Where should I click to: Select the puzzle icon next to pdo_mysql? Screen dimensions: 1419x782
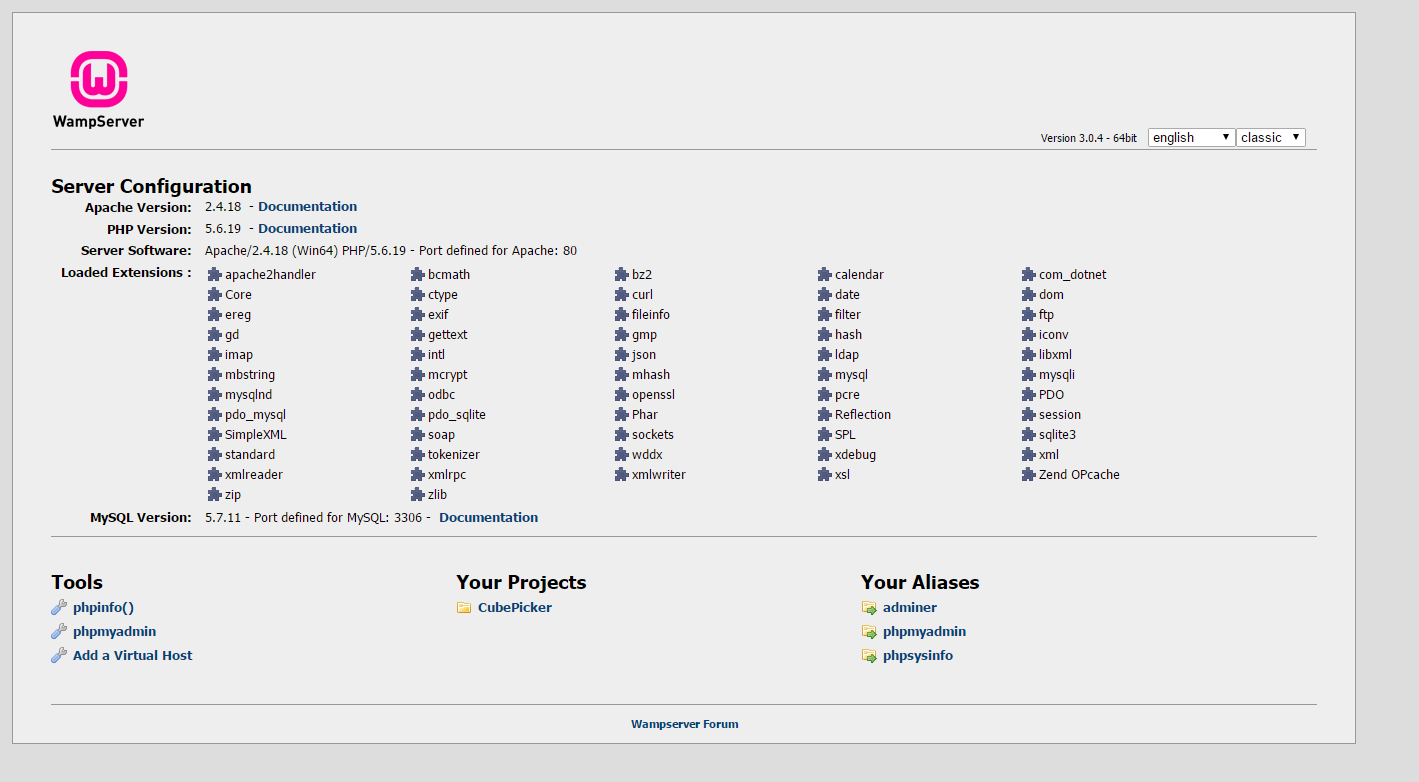coord(214,415)
